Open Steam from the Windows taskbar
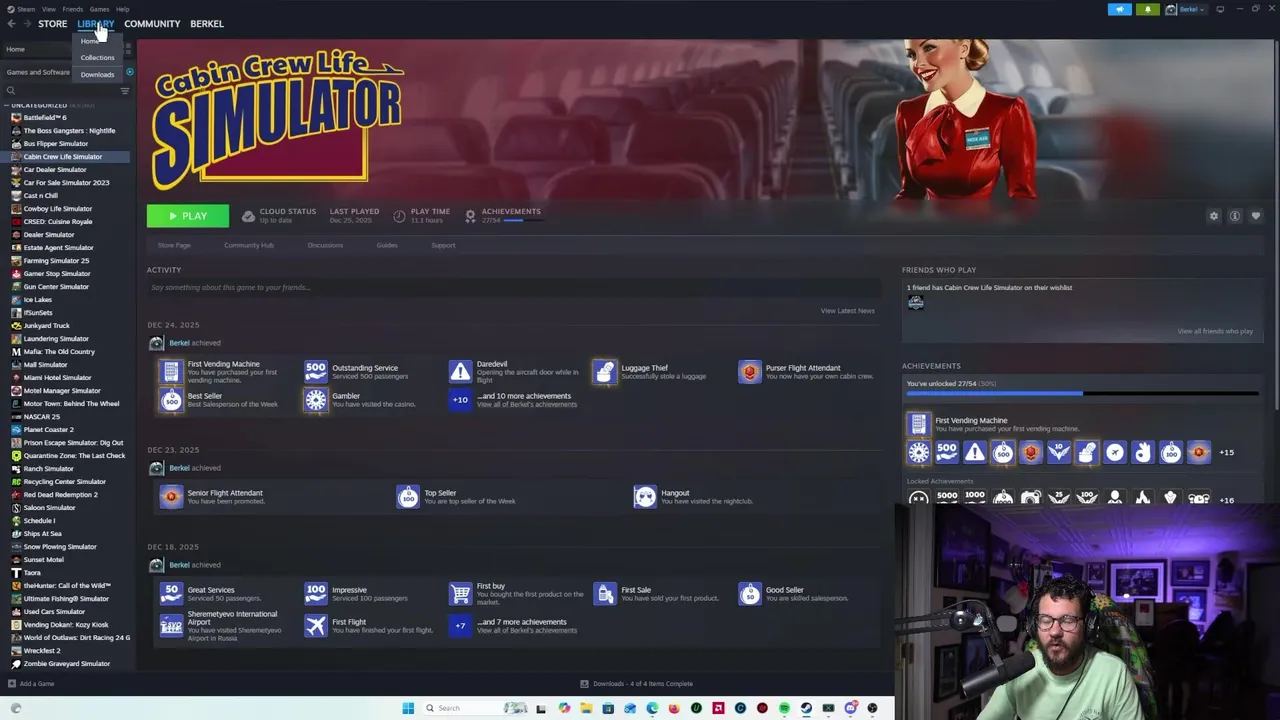 (806, 708)
